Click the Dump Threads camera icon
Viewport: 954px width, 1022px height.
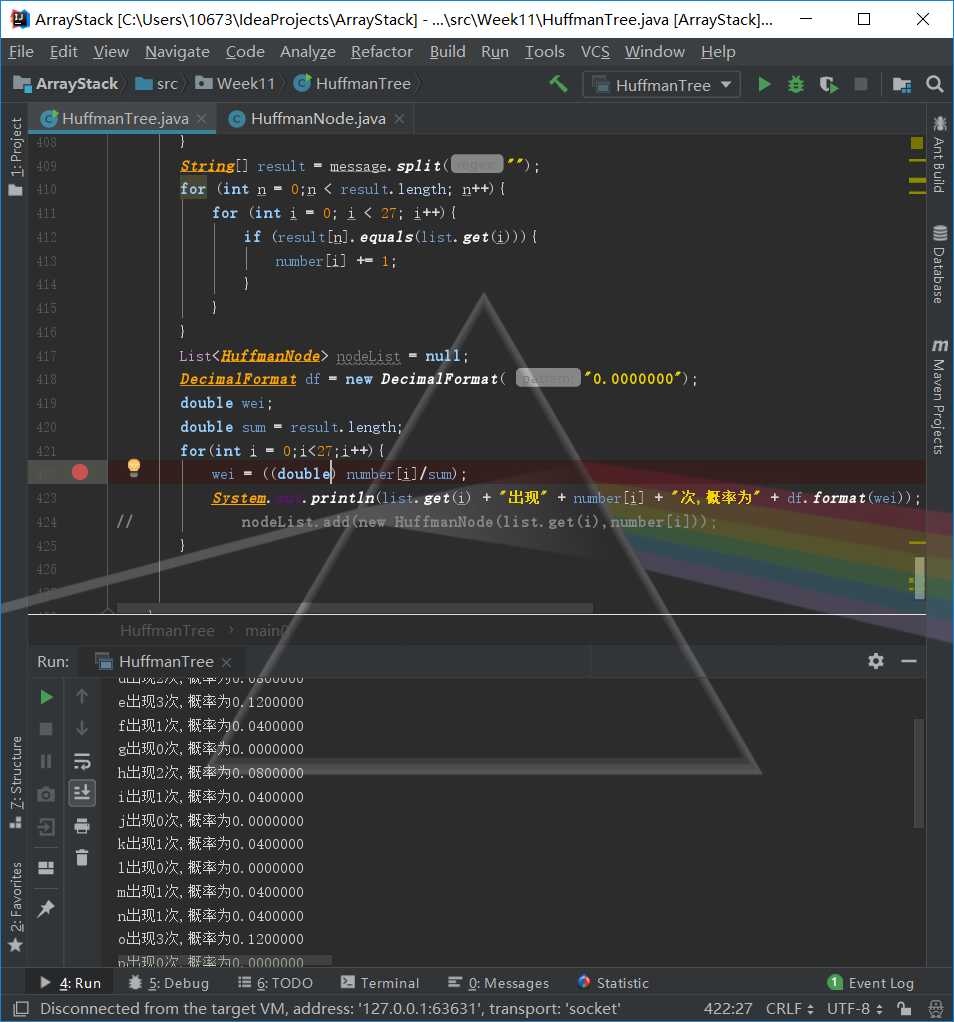click(46, 795)
